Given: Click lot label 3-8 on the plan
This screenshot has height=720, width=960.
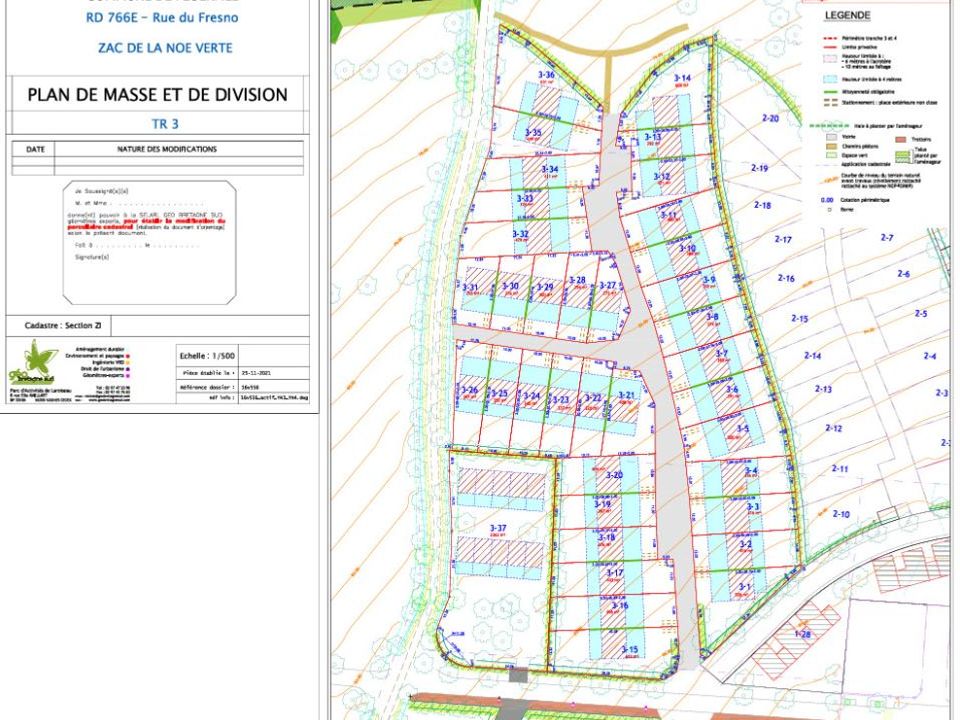Looking at the screenshot, I should pyautogui.click(x=713, y=317).
